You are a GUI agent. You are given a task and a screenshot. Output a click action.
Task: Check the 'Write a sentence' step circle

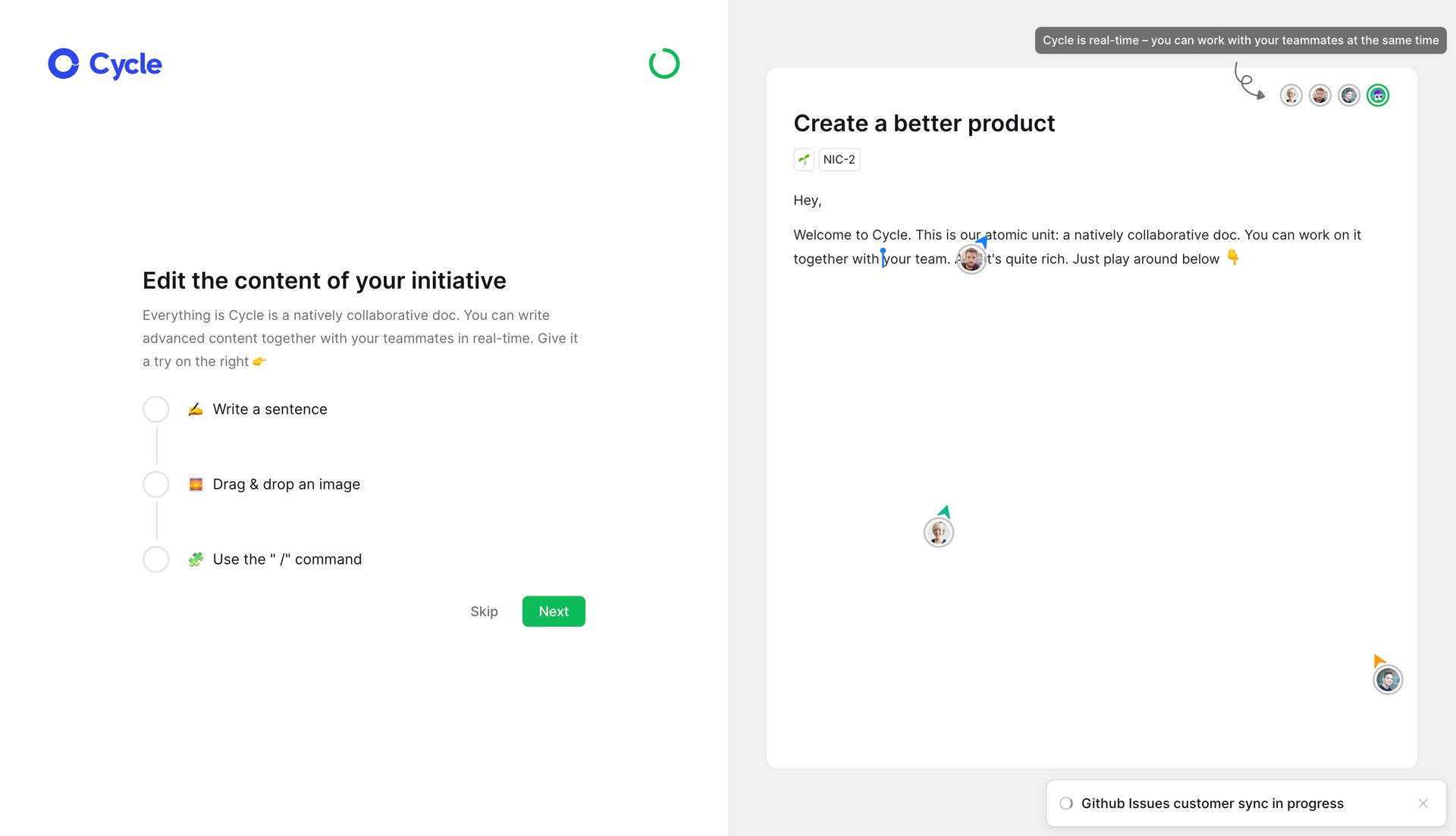(x=155, y=409)
